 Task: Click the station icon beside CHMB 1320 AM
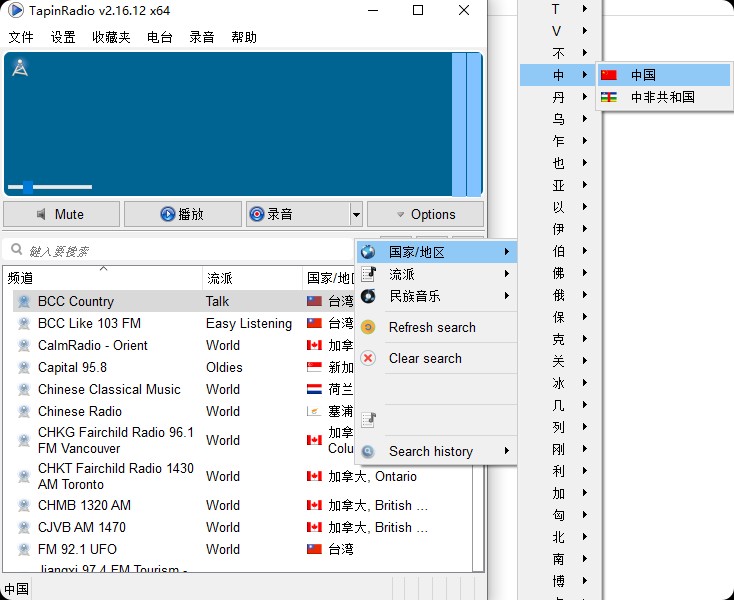pos(24,505)
